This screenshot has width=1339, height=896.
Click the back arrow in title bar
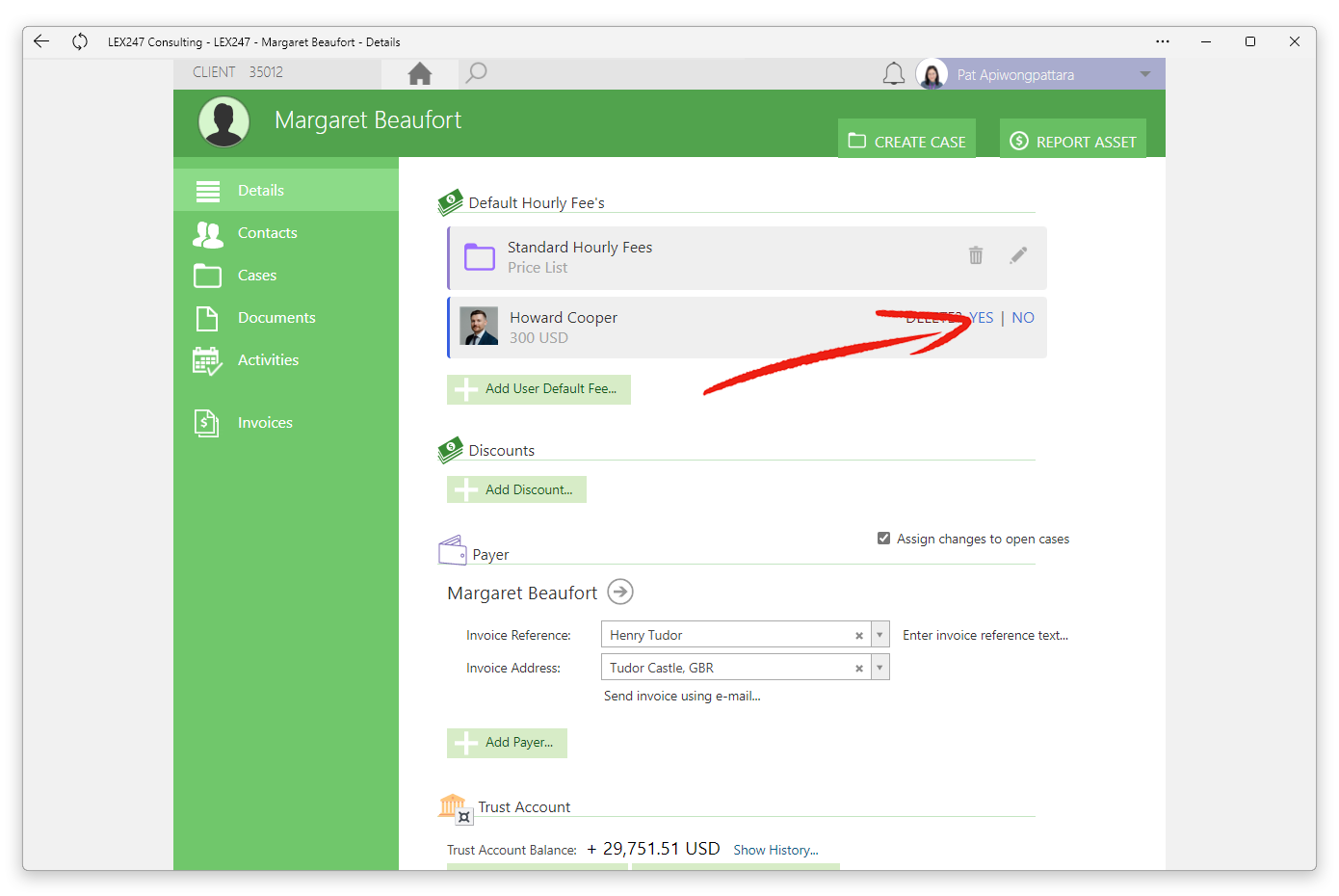40,41
